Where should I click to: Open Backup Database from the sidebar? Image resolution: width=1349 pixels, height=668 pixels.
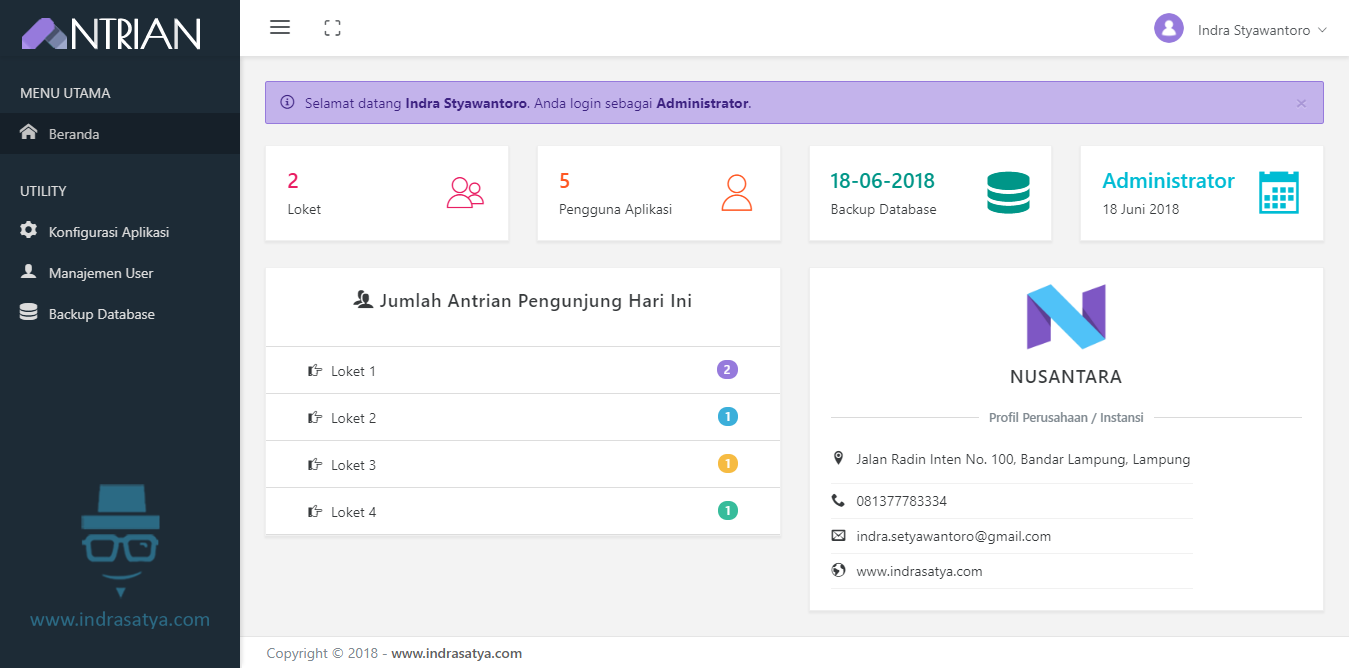click(x=103, y=313)
